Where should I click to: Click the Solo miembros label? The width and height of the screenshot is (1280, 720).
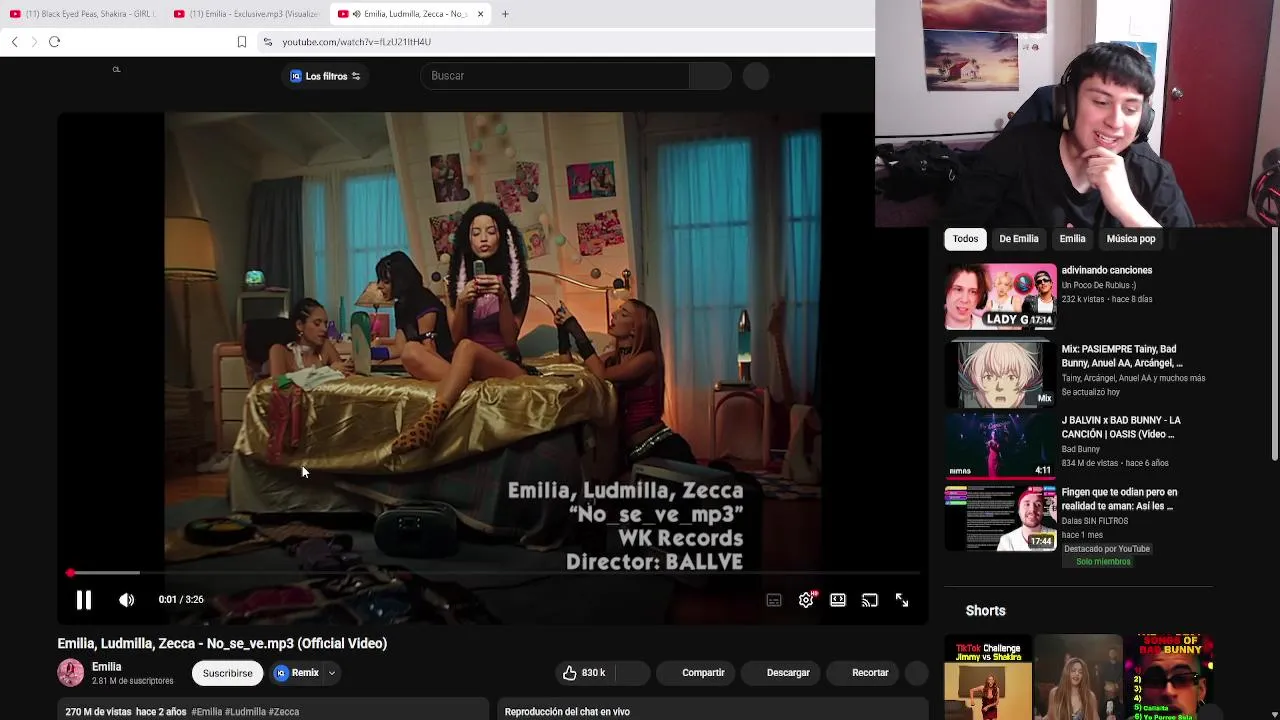click(1103, 562)
